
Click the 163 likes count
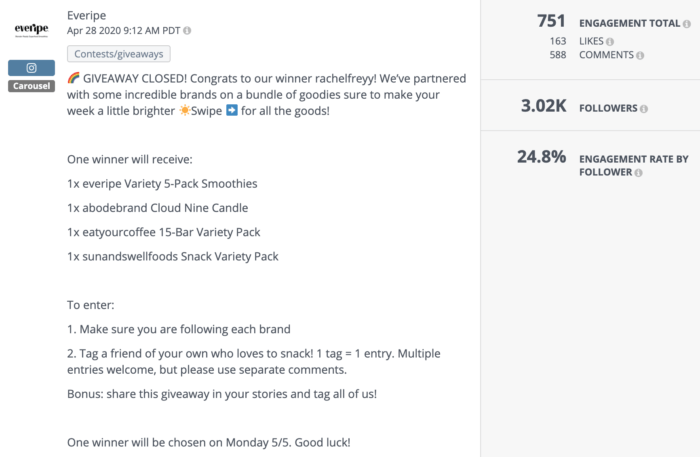(x=558, y=41)
